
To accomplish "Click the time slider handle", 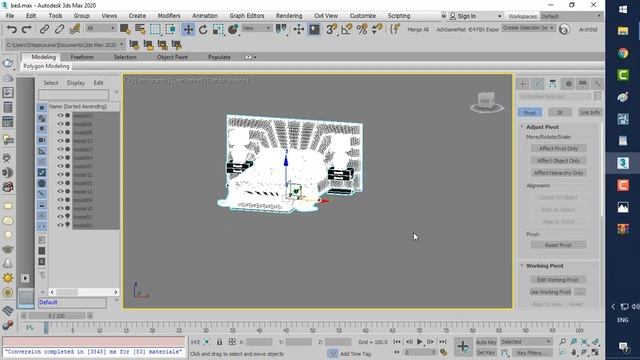I will click(57, 316).
